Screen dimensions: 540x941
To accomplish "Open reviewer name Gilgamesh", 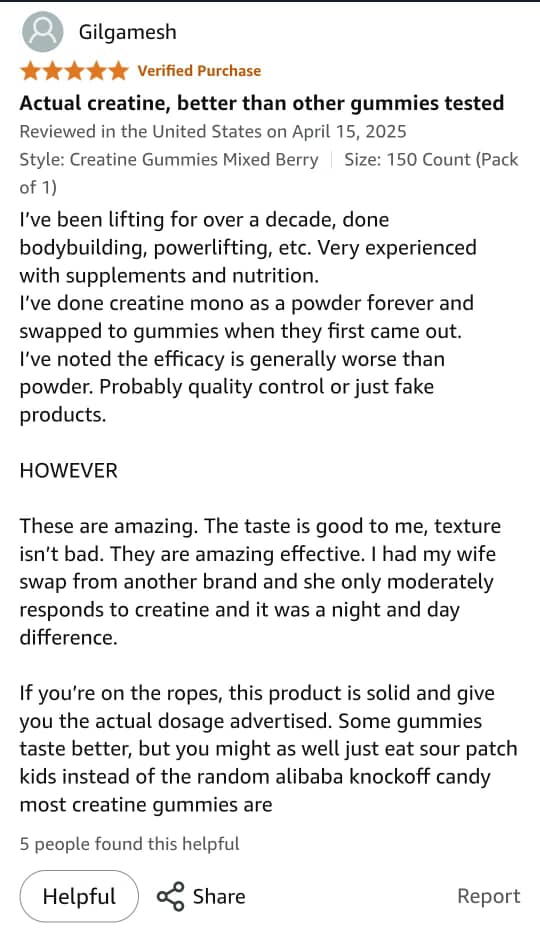I will [x=127, y=32].
